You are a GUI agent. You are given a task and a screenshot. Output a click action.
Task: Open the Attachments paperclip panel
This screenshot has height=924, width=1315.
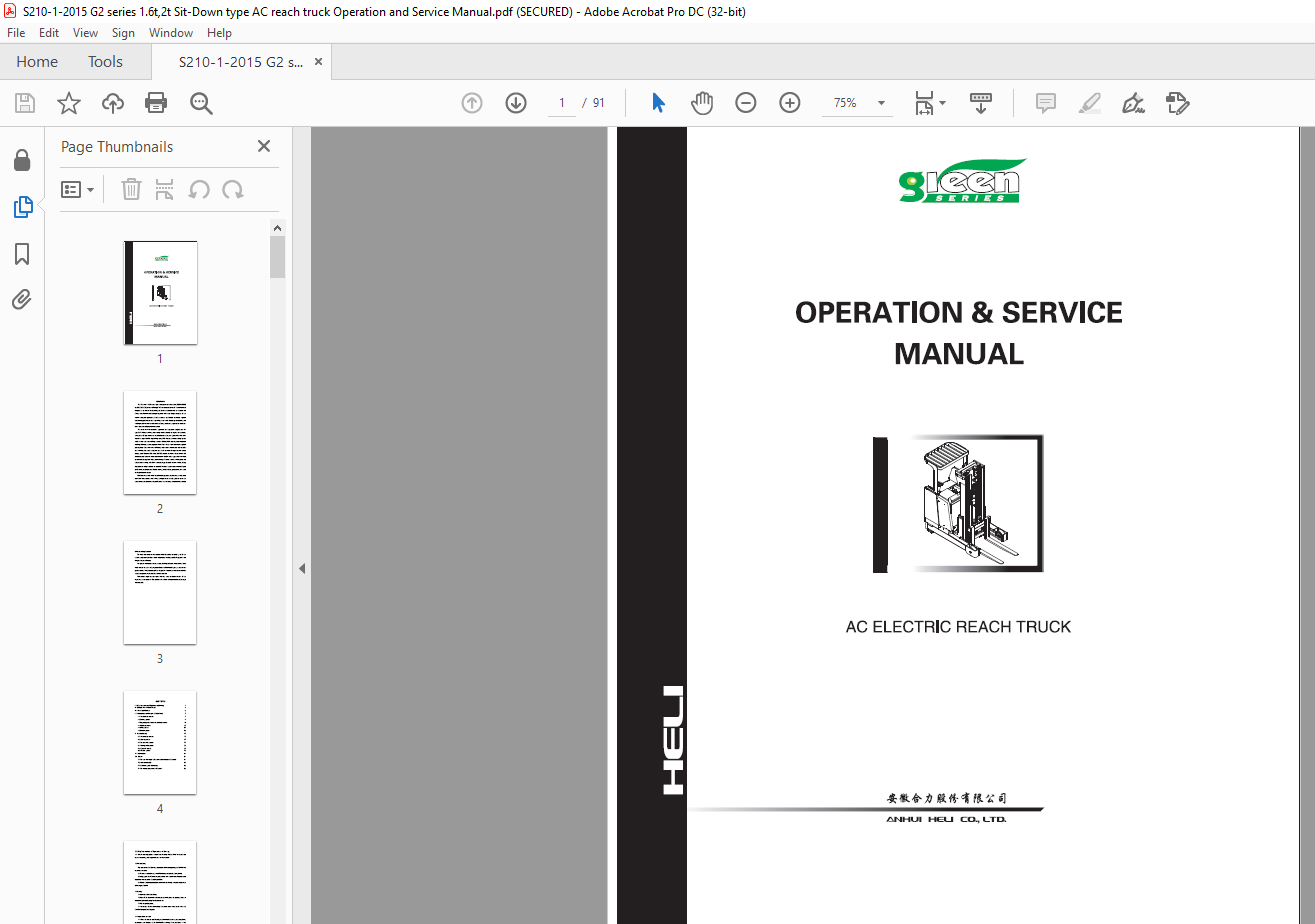pos(22,299)
